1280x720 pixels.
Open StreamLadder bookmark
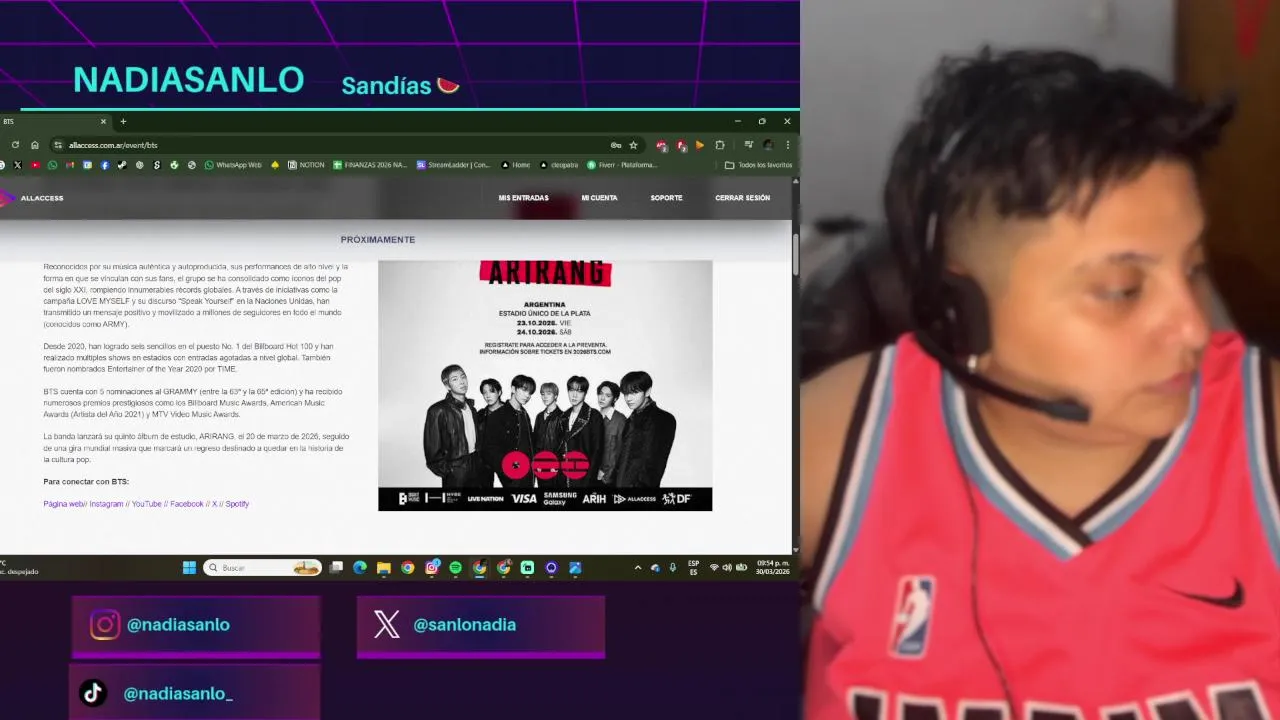[x=453, y=165]
